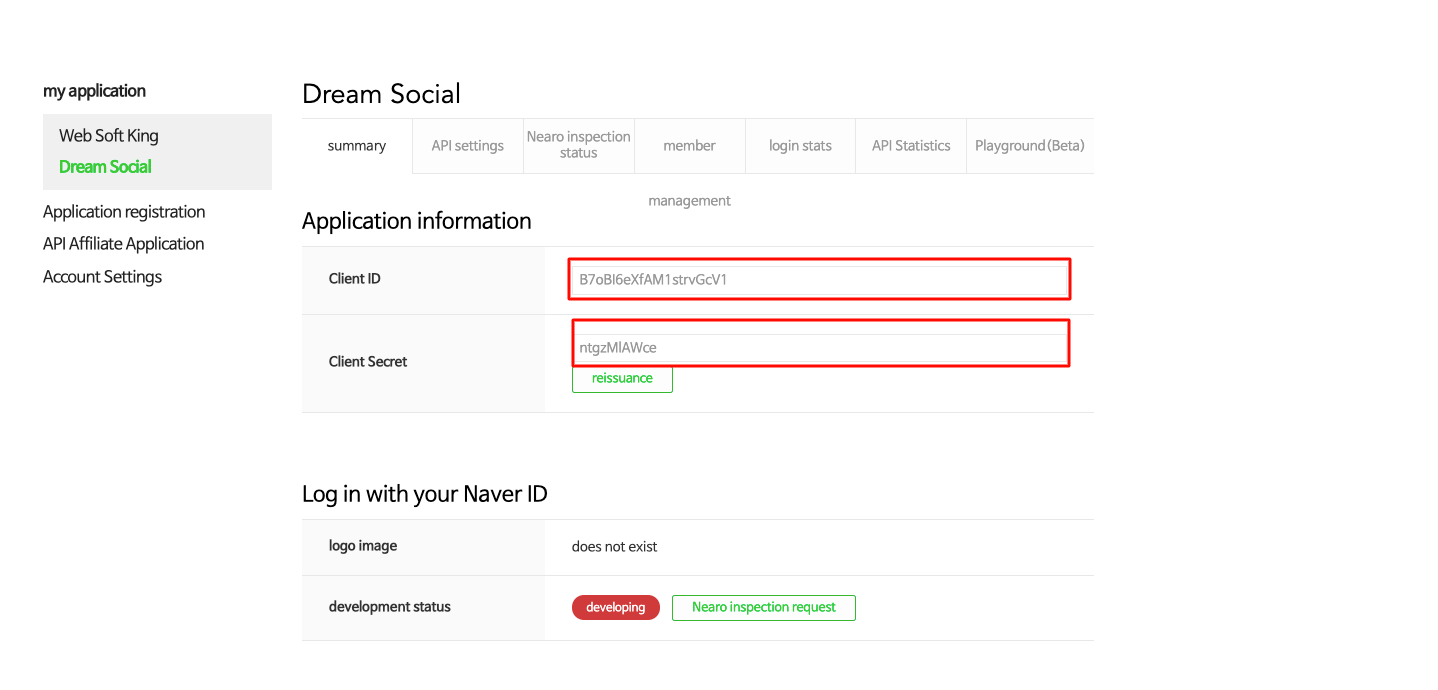Click the Nearo inspection request button
Viewport: 1438px width, 690px height.
(764, 607)
